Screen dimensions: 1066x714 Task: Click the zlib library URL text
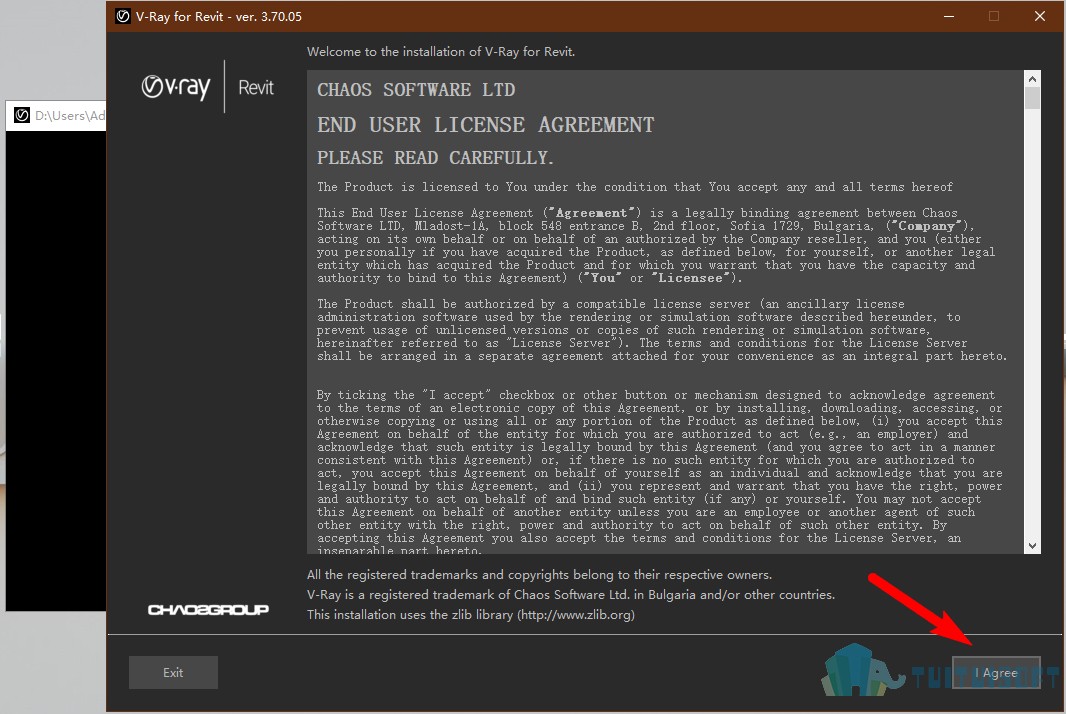(x=576, y=615)
